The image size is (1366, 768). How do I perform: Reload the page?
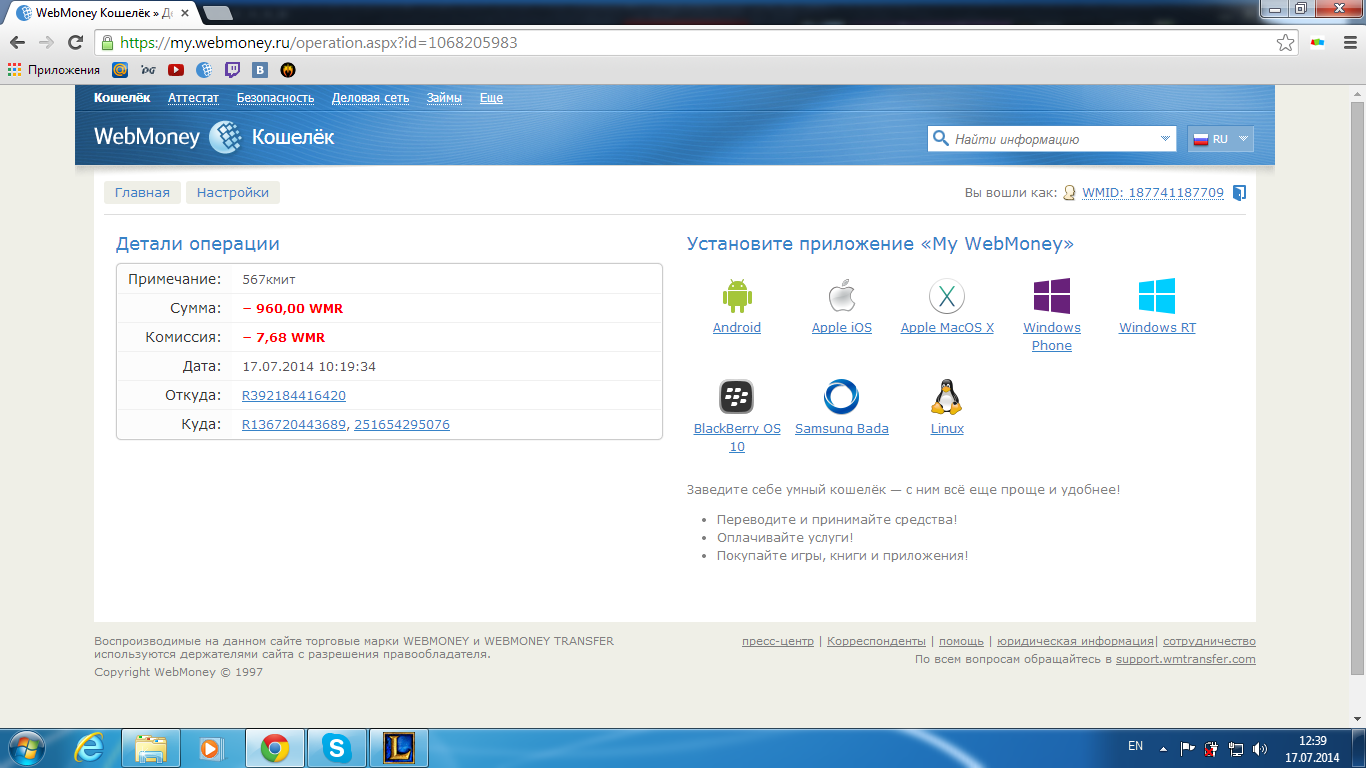click(75, 43)
